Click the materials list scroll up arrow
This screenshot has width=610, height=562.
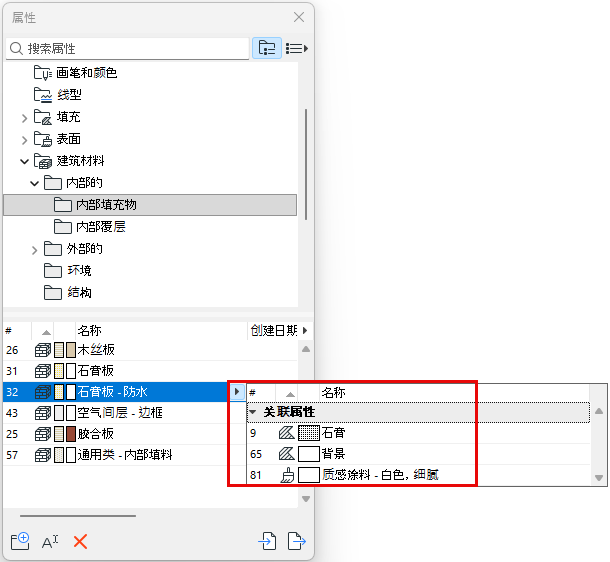pos(306,349)
